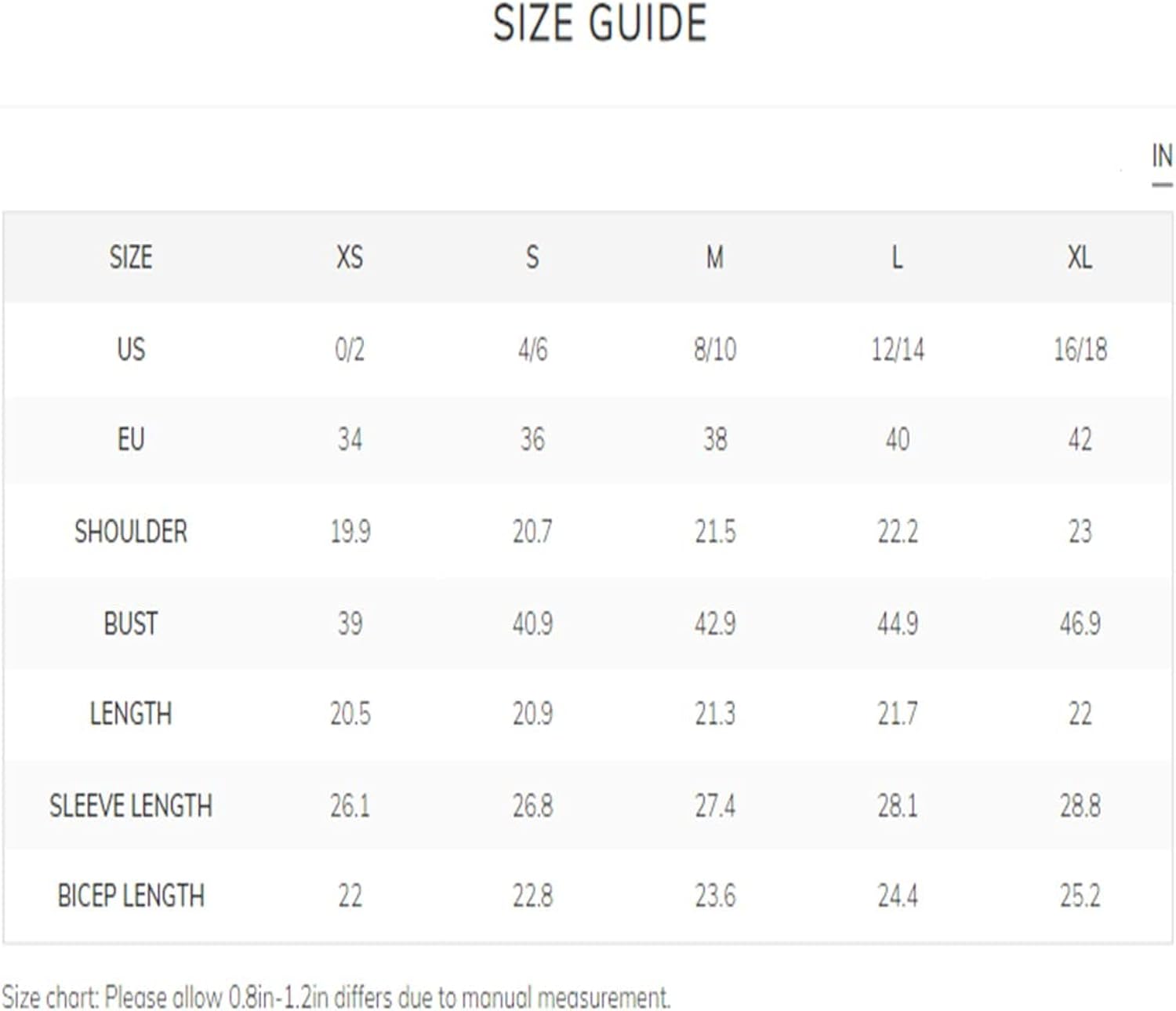This screenshot has width=1176, height=1011.
Task: Click the size chart measurement note
Action: pyautogui.click(x=336, y=998)
